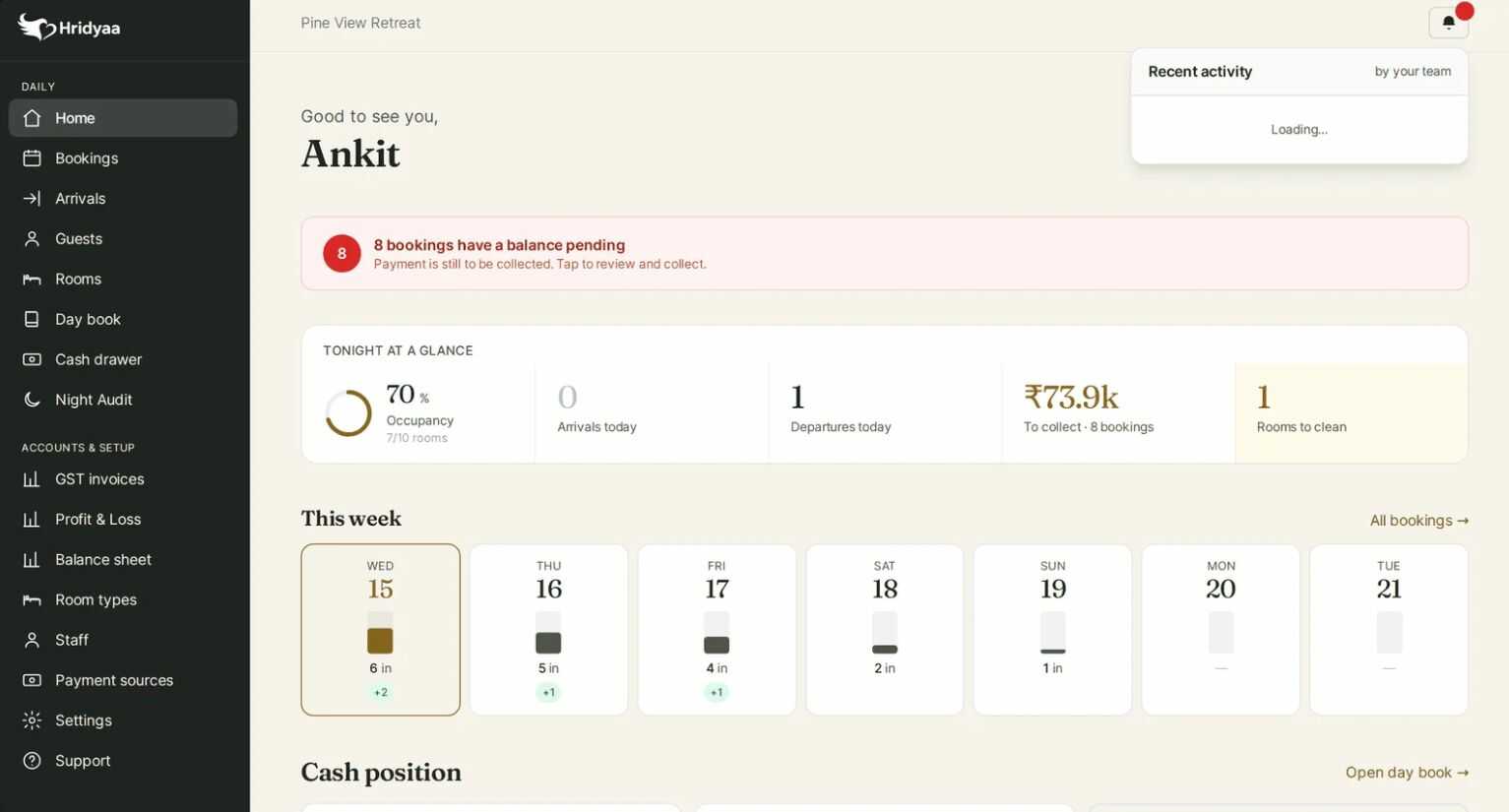This screenshot has height=812, width=1509.
Task: Open the notifications bell icon
Action: (x=1448, y=23)
